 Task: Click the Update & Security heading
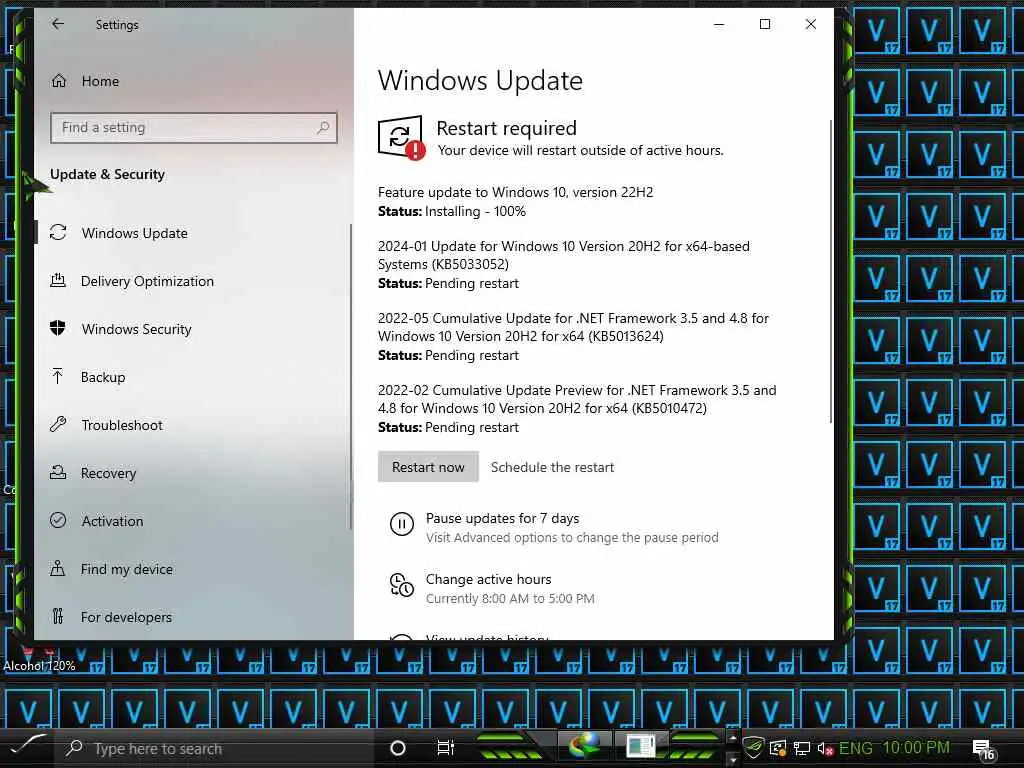click(x=107, y=174)
